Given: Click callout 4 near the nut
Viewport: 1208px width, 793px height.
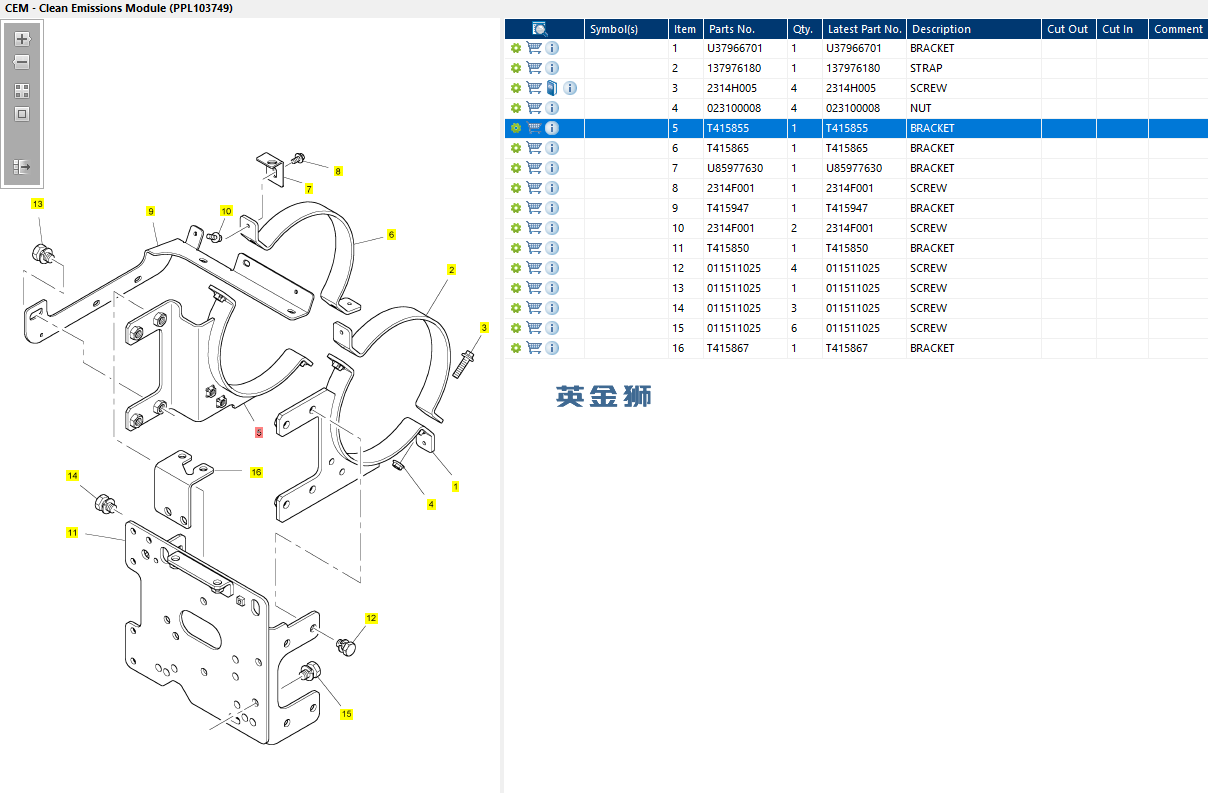Looking at the screenshot, I should click(x=431, y=504).
